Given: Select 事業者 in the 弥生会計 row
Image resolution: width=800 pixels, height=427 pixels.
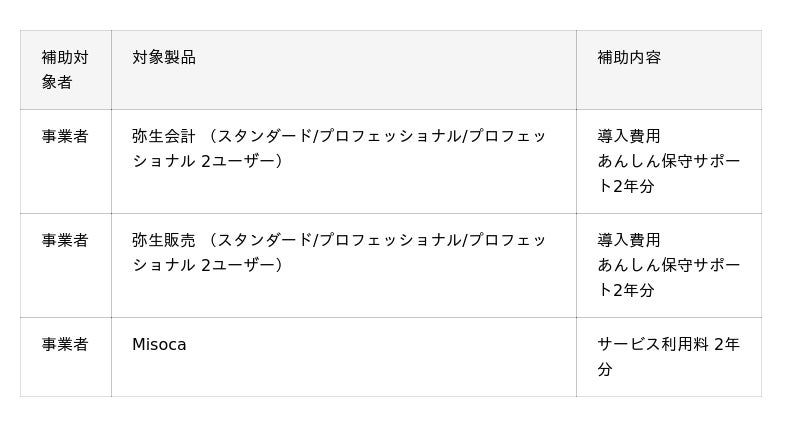Looking at the screenshot, I should (65, 136).
